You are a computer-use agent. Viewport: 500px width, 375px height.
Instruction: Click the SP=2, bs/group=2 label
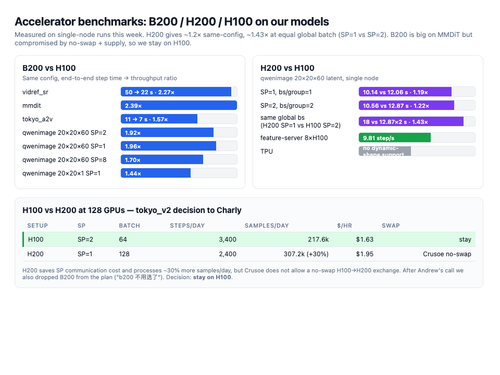pos(287,105)
